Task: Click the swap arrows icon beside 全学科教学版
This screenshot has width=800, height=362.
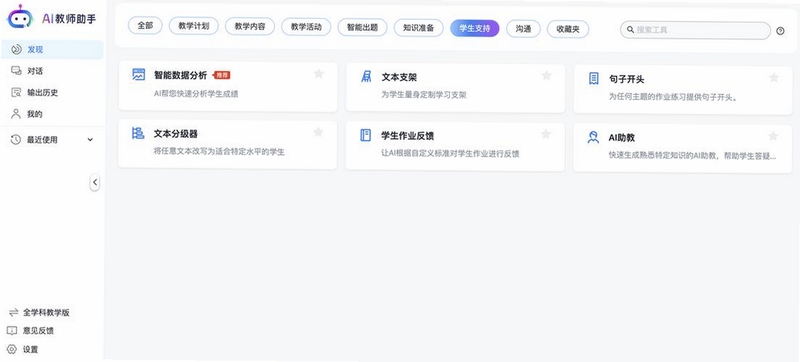Action: 13,313
